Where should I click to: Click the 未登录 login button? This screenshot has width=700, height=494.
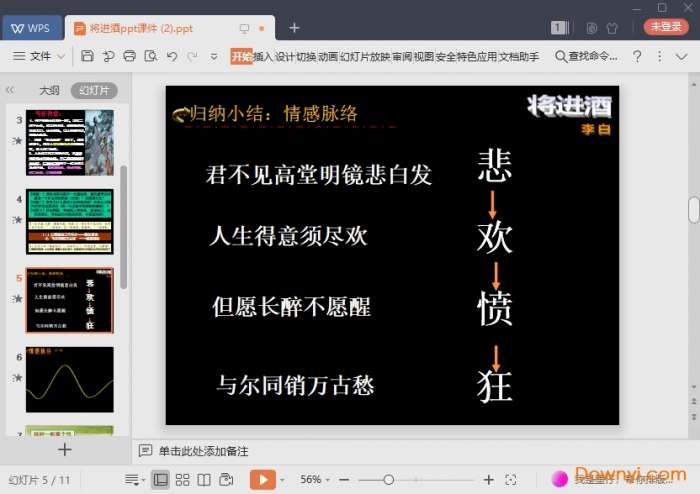666,27
